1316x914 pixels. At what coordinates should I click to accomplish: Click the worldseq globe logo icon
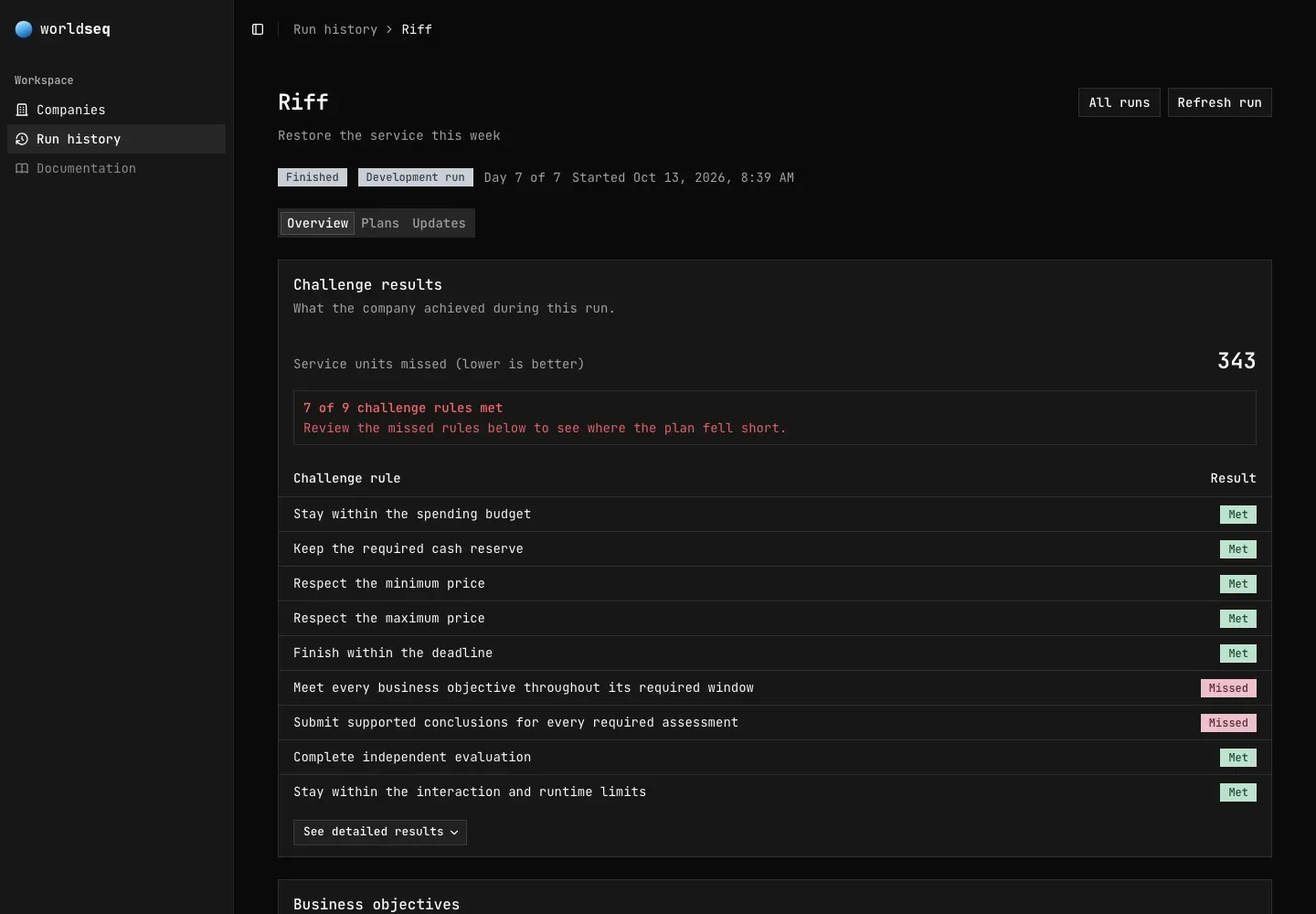tap(24, 29)
